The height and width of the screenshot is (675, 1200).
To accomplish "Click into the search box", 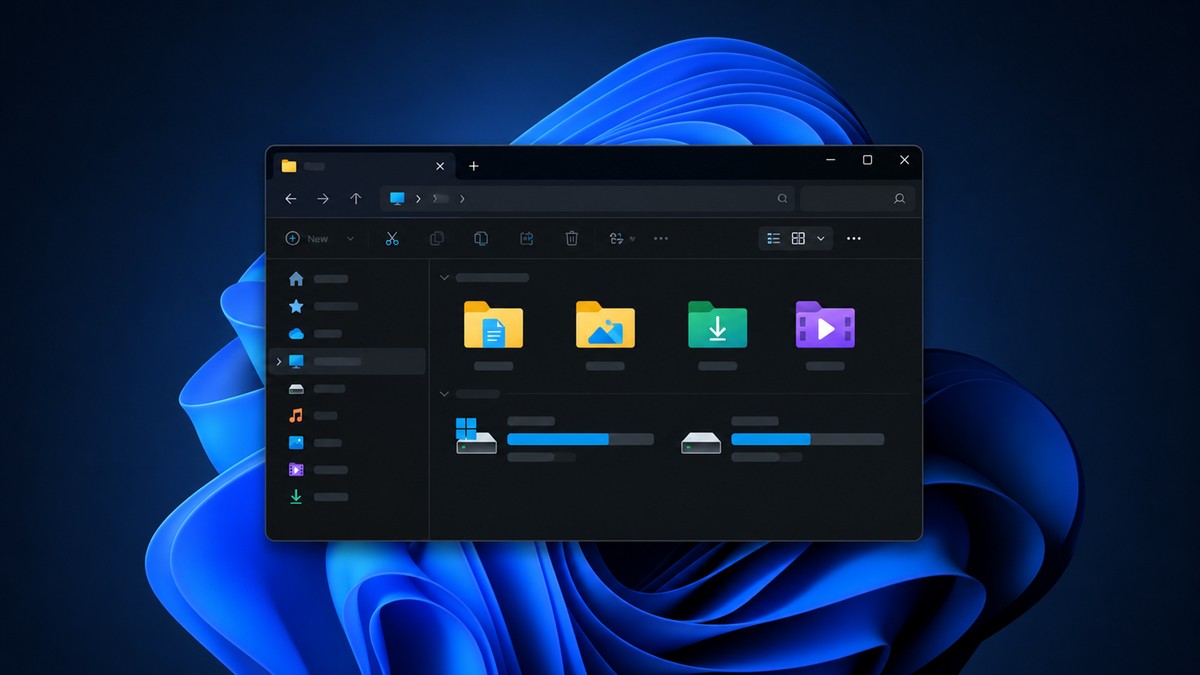I will click(x=857, y=199).
